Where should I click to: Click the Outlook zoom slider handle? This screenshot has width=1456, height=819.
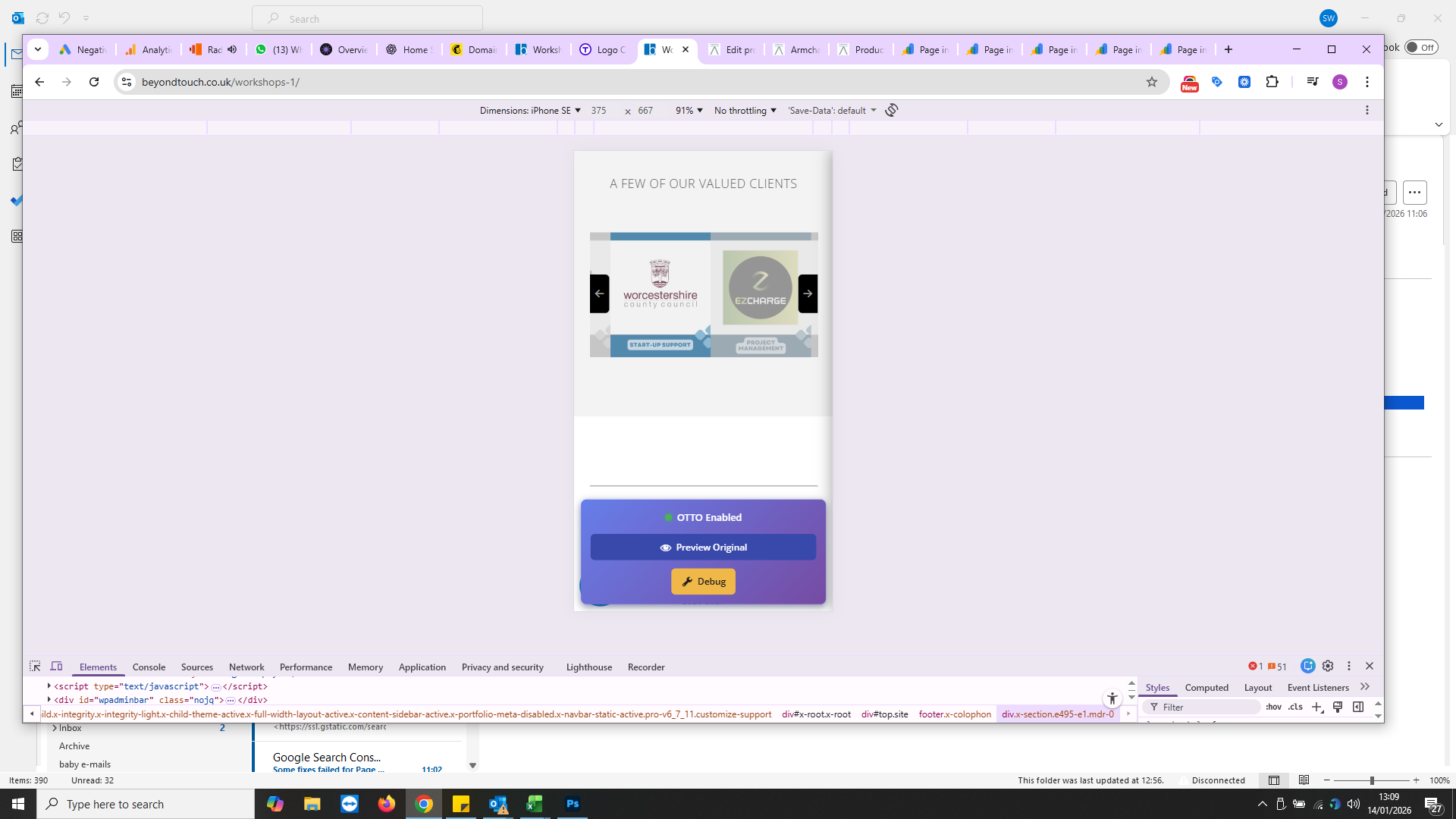(1372, 780)
